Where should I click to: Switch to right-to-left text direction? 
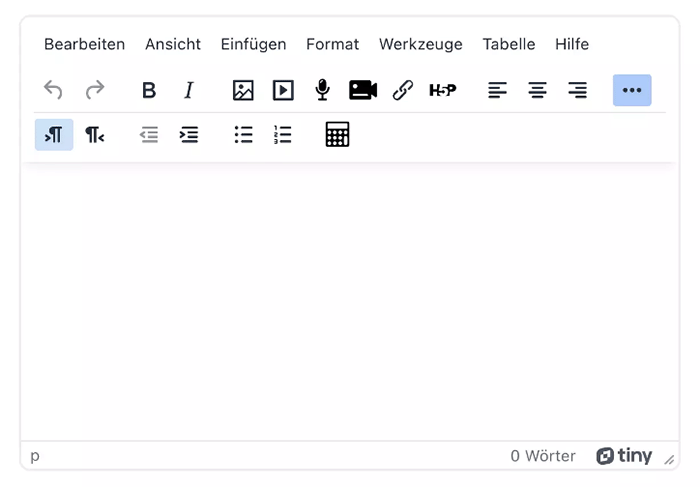point(94,135)
